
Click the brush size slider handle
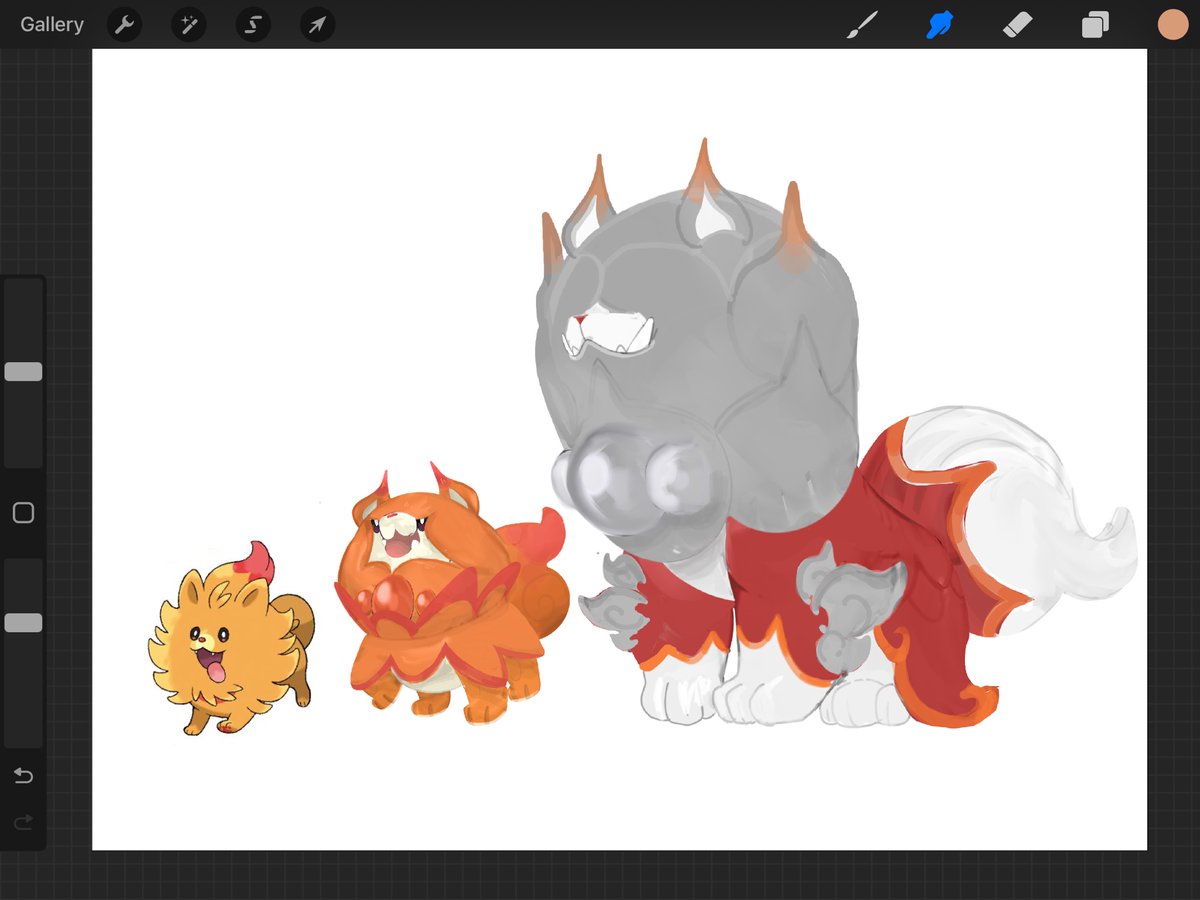click(x=23, y=372)
